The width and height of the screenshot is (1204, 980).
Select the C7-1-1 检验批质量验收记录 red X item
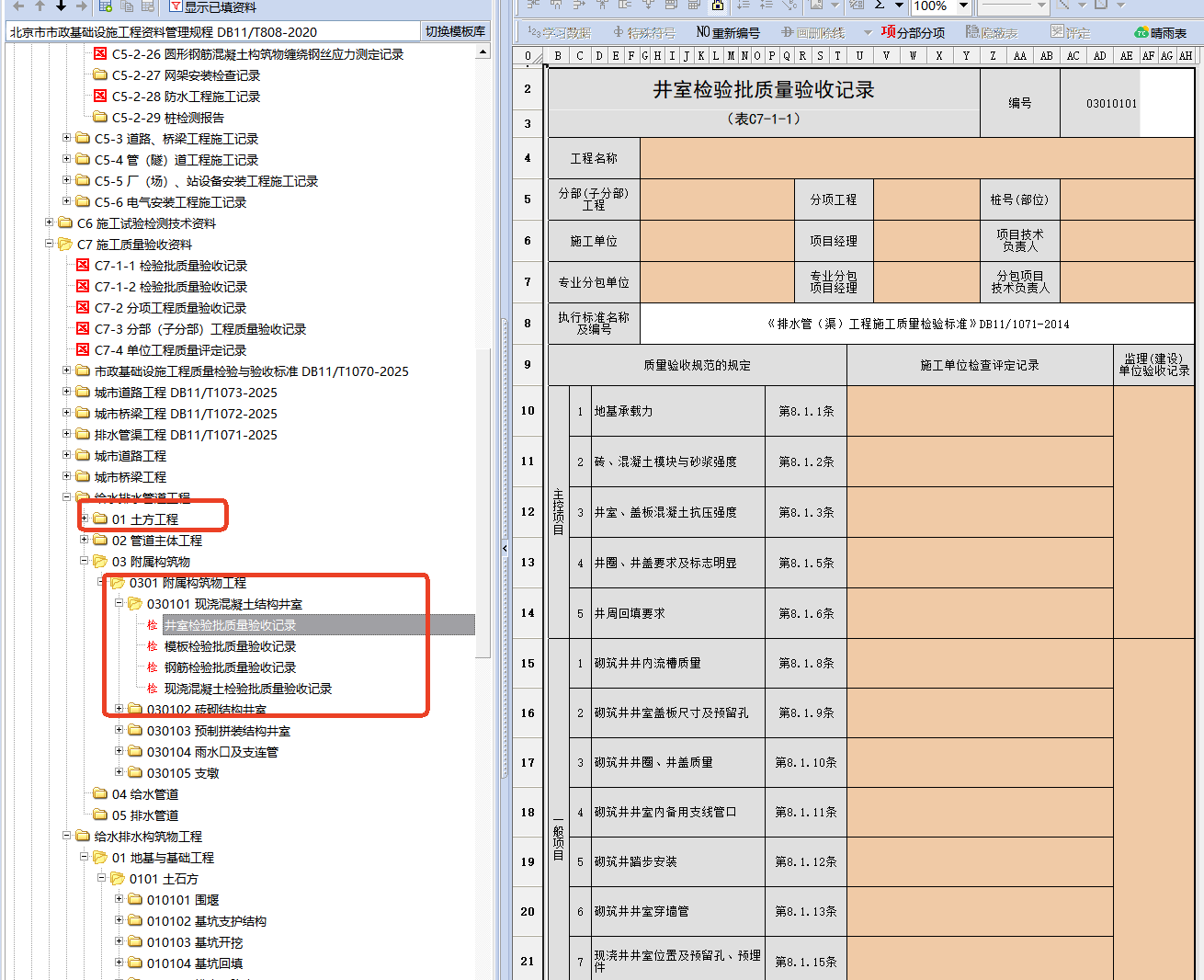tap(170, 266)
